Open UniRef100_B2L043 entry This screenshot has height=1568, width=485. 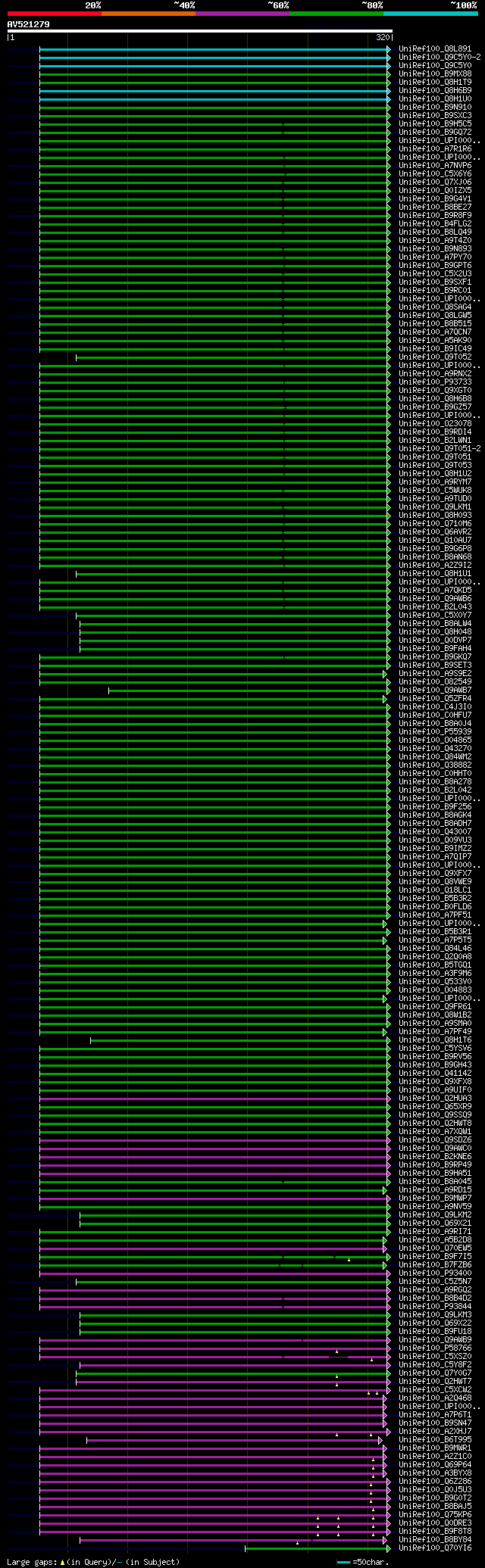click(435, 607)
